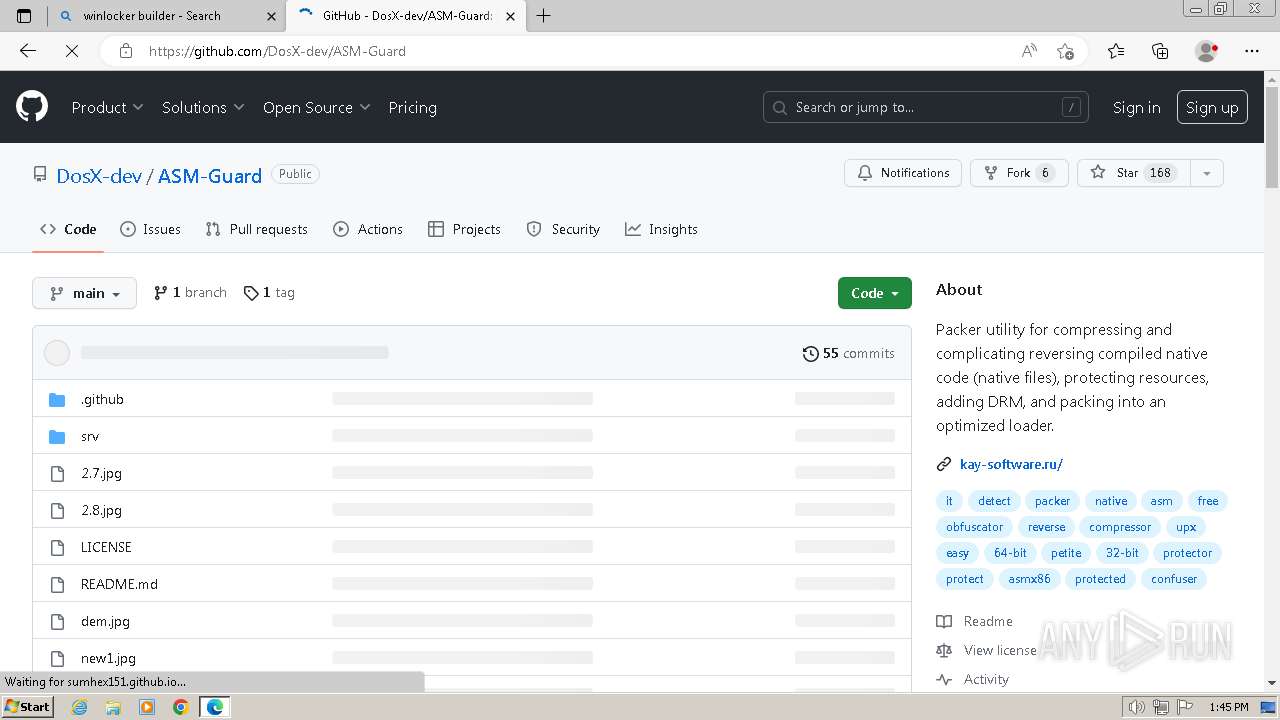Open the tab actions menu icon
Viewport: 1280px width, 720px height.
pos(24,15)
